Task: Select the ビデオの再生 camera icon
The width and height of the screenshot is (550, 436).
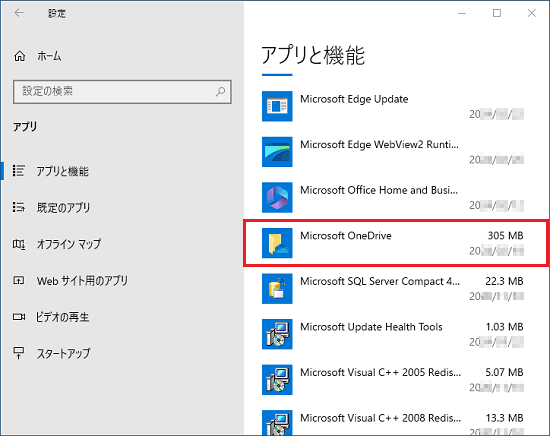Action: (19, 317)
